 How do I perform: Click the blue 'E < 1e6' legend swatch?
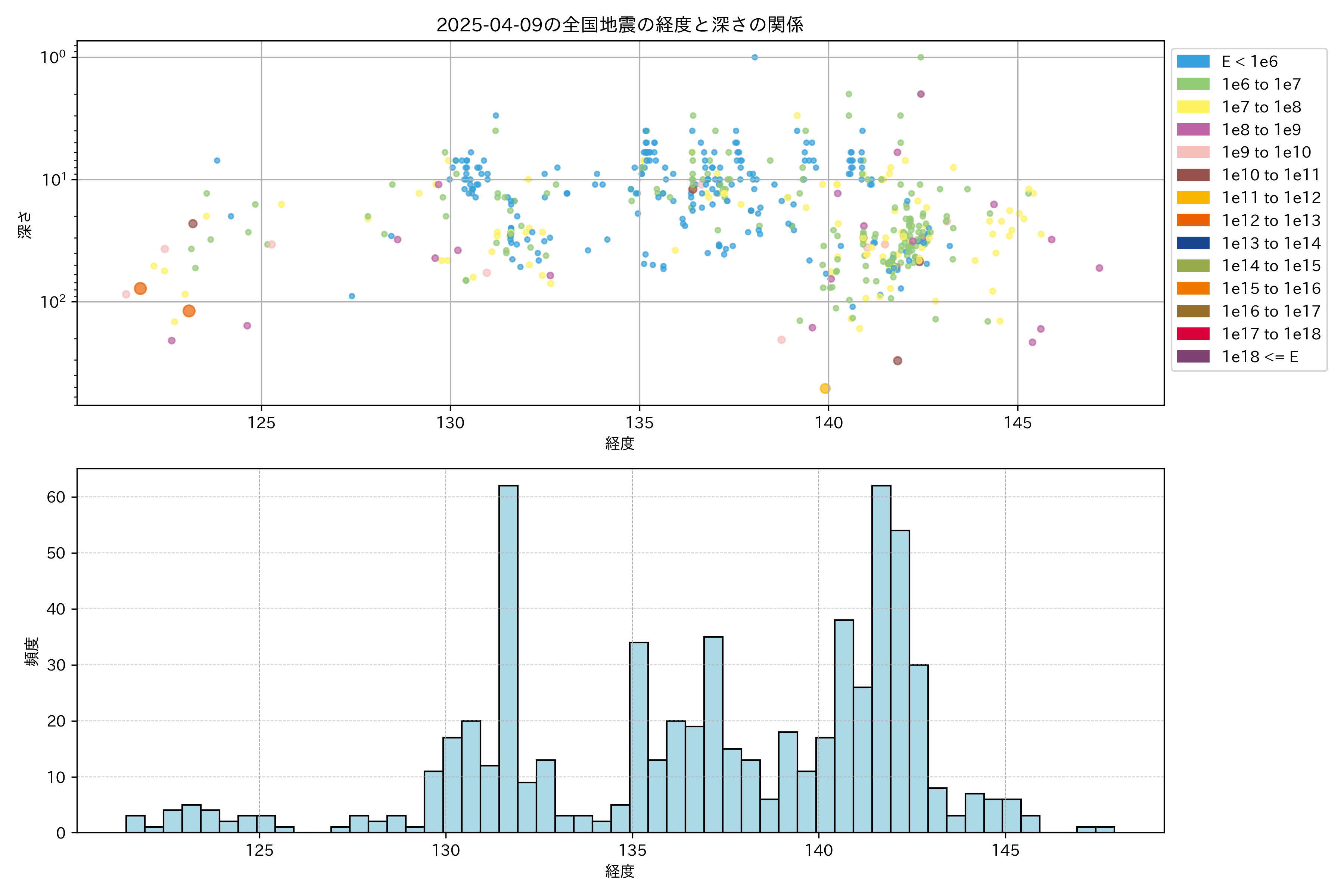pyautogui.click(x=1193, y=62)
